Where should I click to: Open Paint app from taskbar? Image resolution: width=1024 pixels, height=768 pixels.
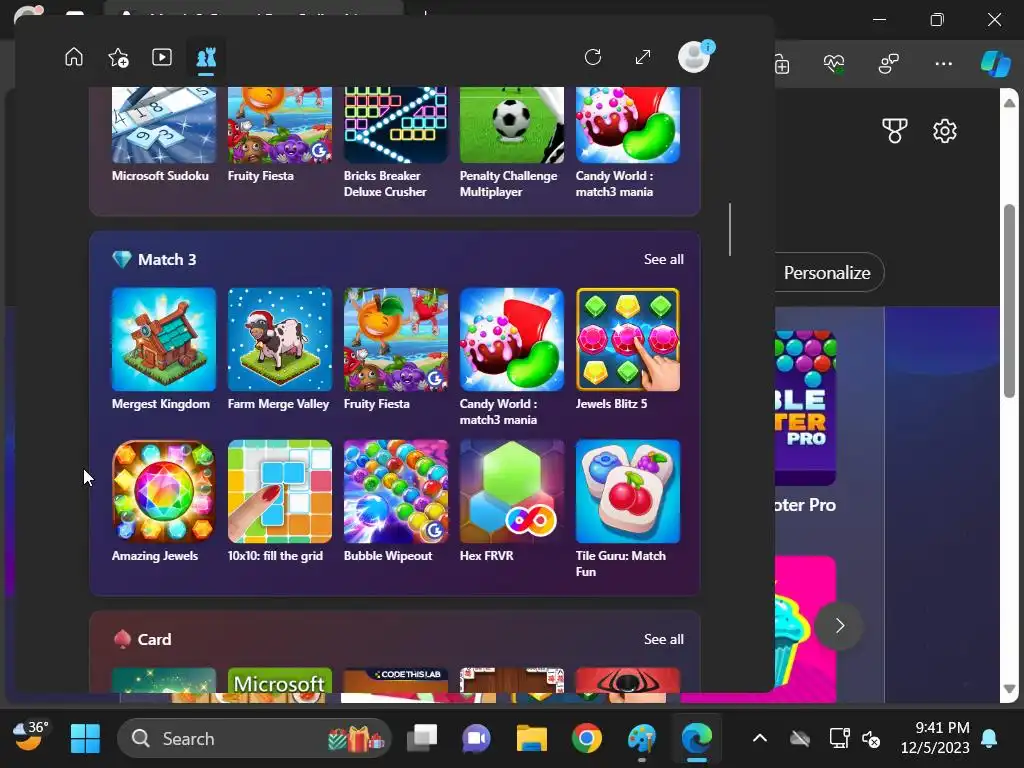tap(642, 739)
